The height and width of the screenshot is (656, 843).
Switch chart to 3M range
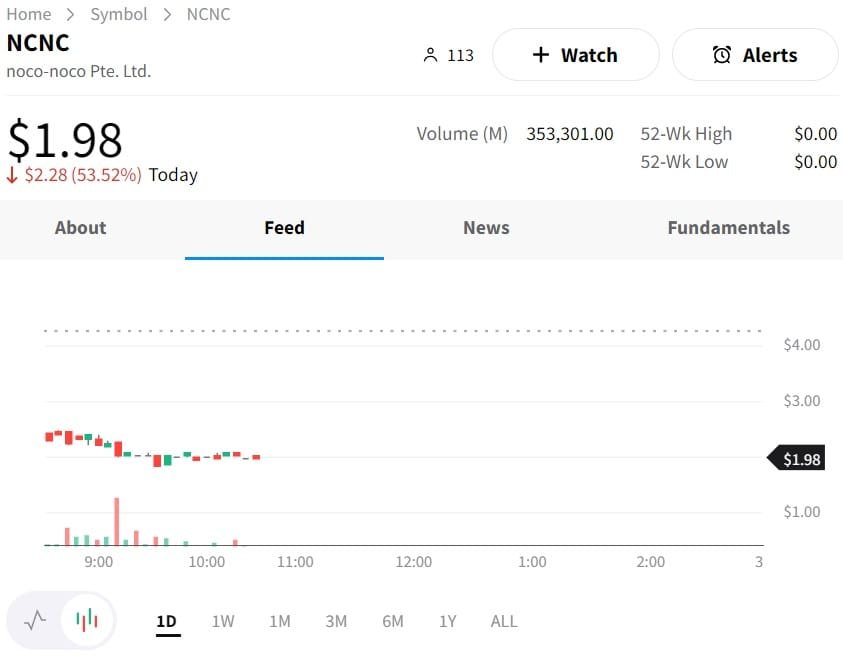(x=336, y=621)
